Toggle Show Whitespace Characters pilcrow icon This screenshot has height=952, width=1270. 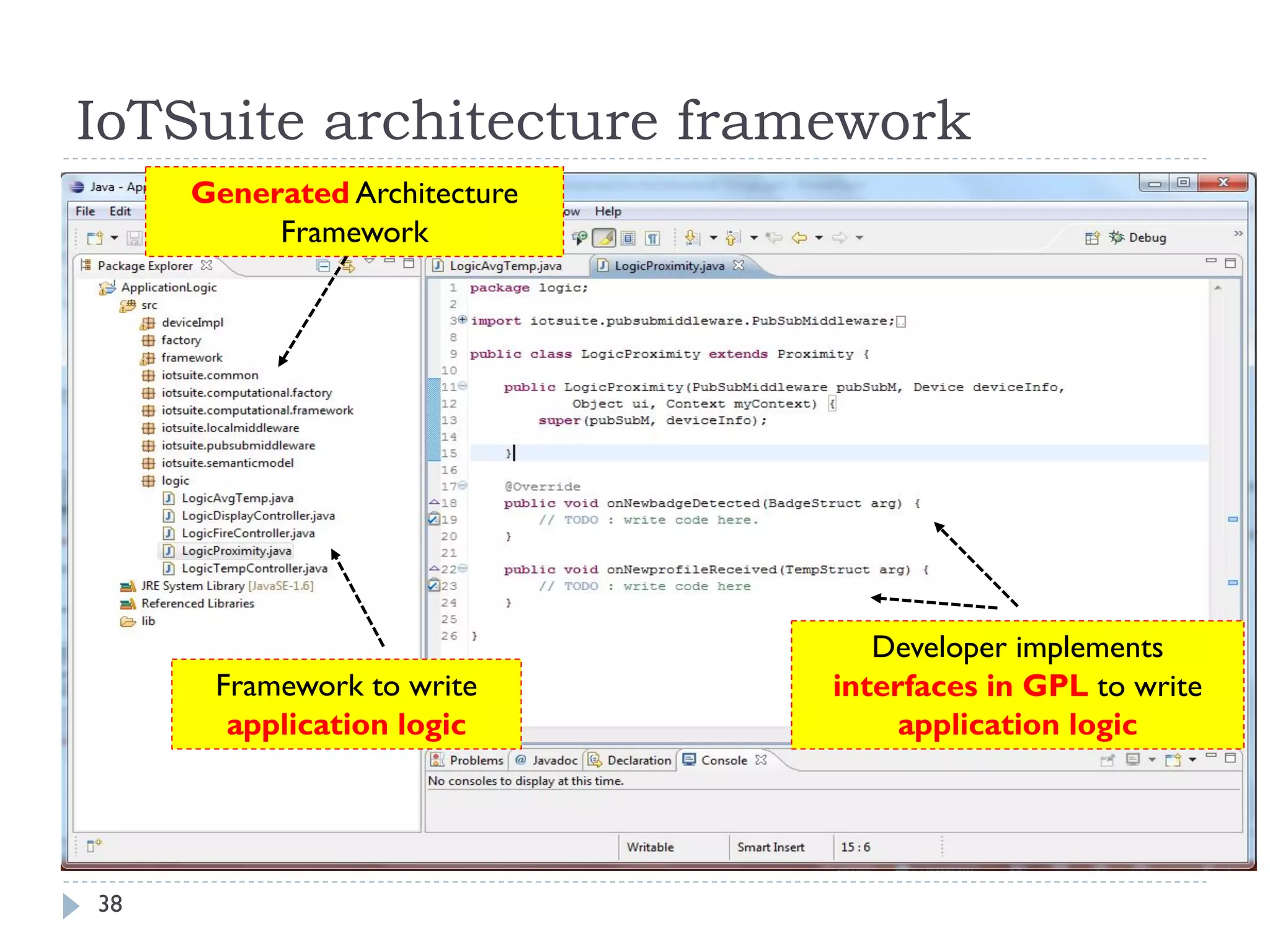click(652, 238)
